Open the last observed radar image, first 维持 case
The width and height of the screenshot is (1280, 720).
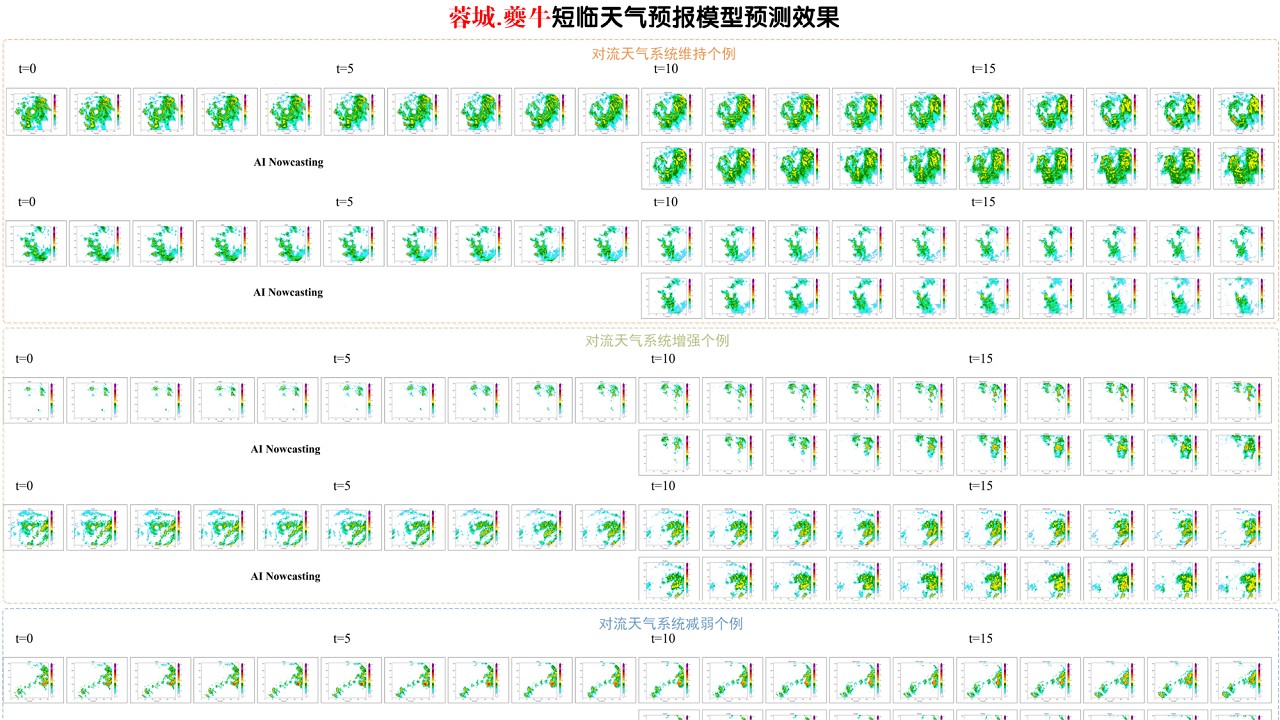(1243, 112)
